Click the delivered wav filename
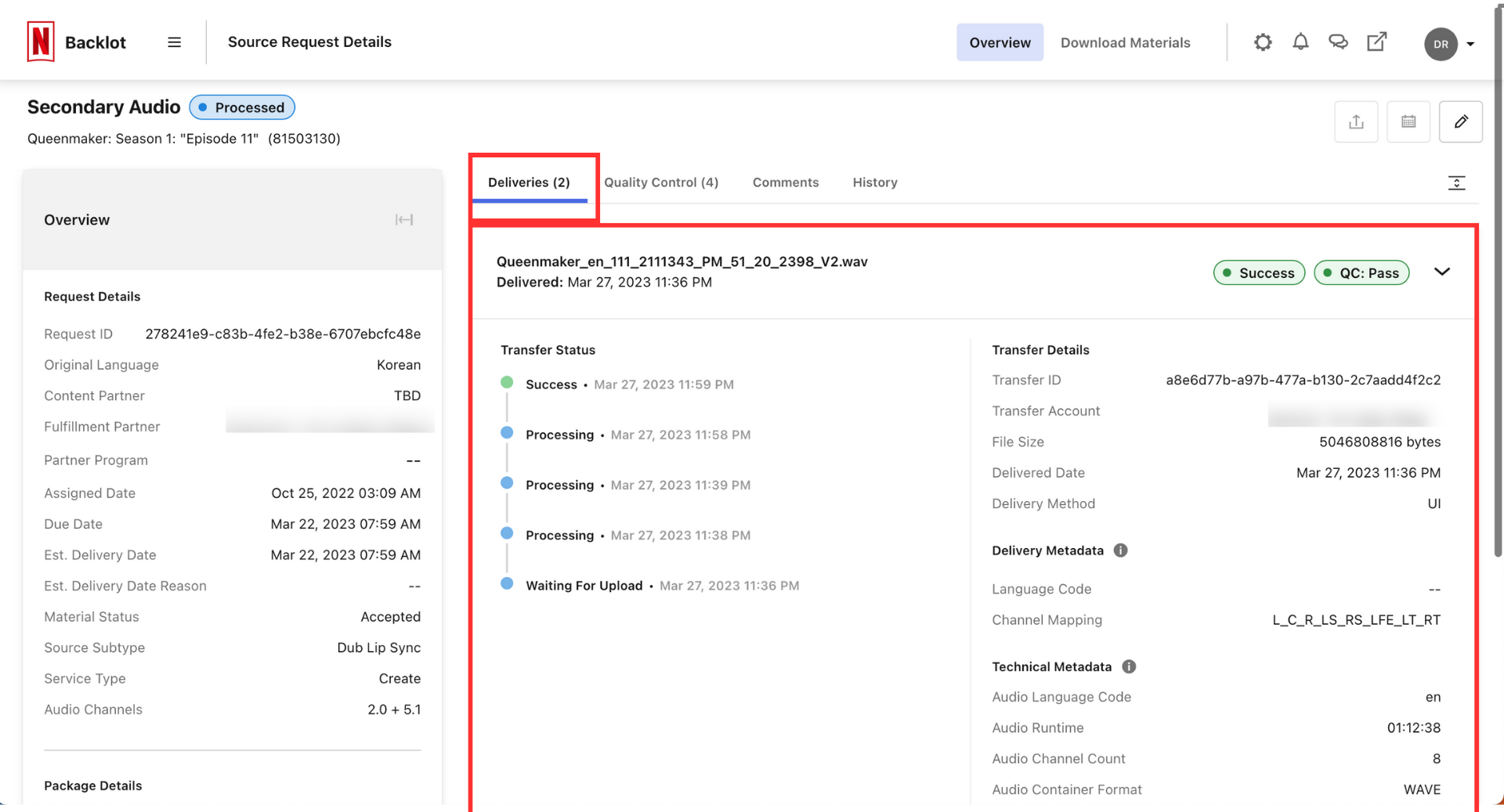1504x812 pixels. point(682,262)
